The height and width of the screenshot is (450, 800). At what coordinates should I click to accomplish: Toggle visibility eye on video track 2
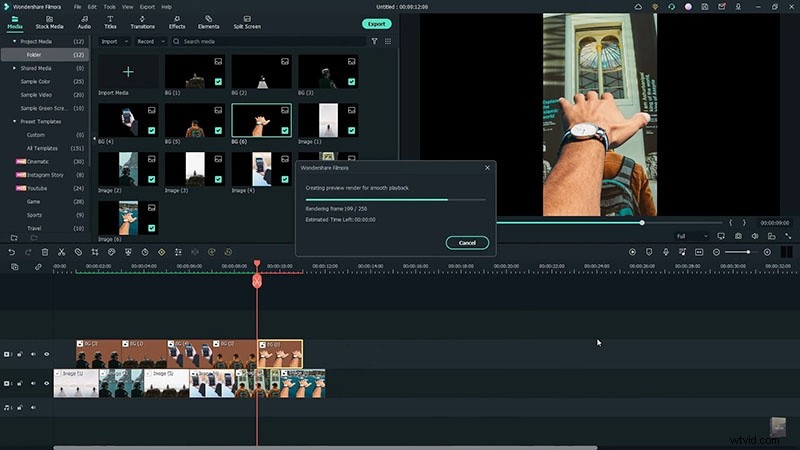click(x=46, y=354)
